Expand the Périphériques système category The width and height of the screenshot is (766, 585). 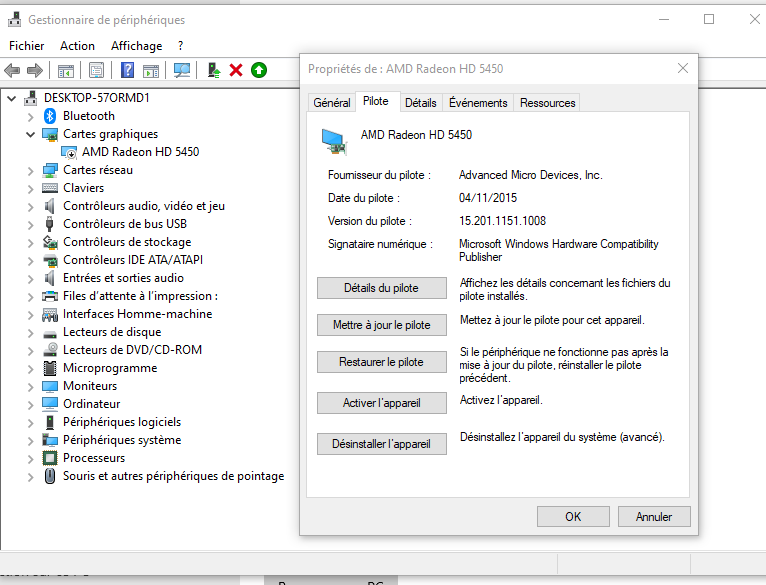[x=30, y=441]
